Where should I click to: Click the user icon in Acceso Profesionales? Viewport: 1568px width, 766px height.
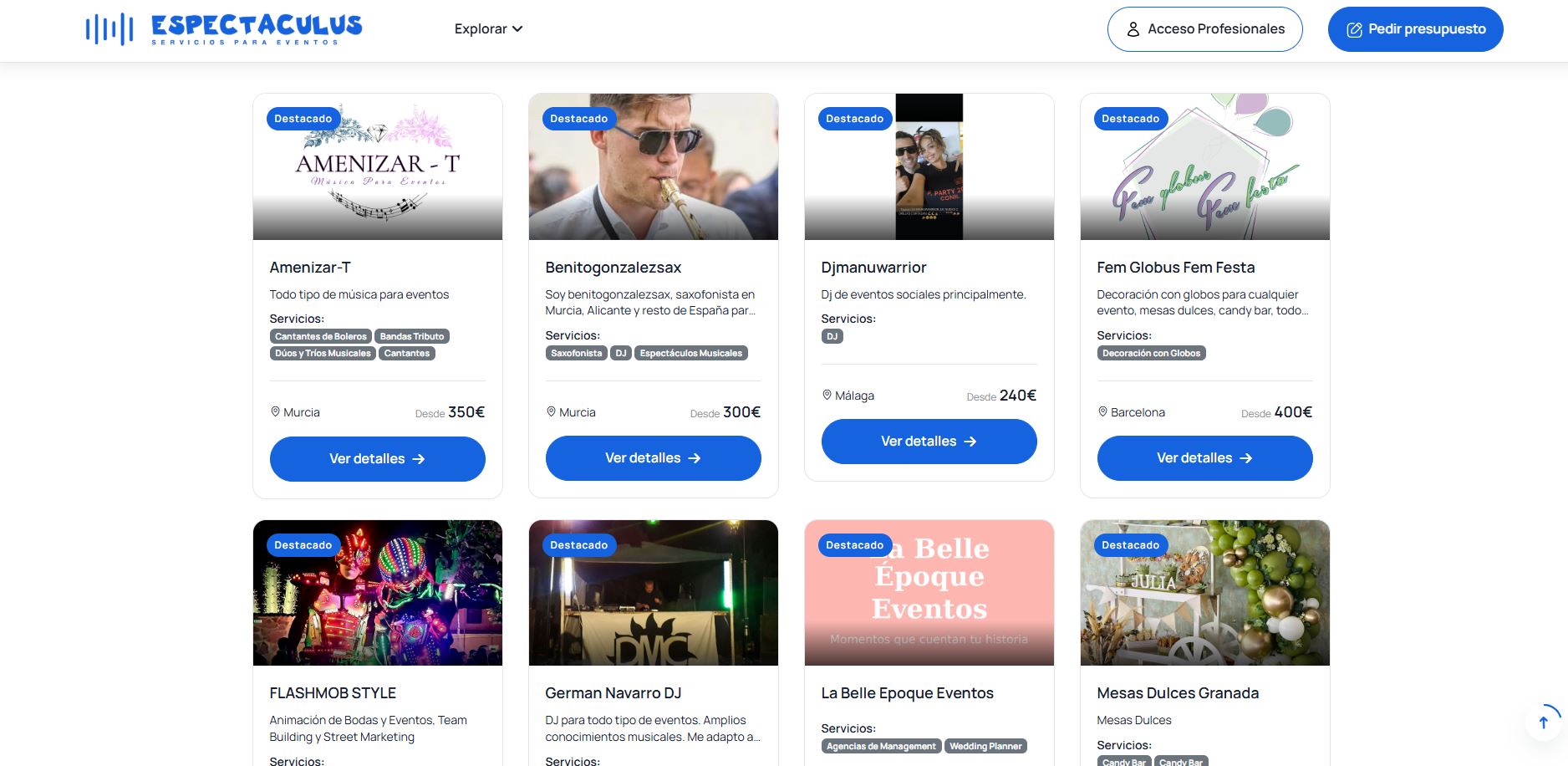[x=1133, y=29]
